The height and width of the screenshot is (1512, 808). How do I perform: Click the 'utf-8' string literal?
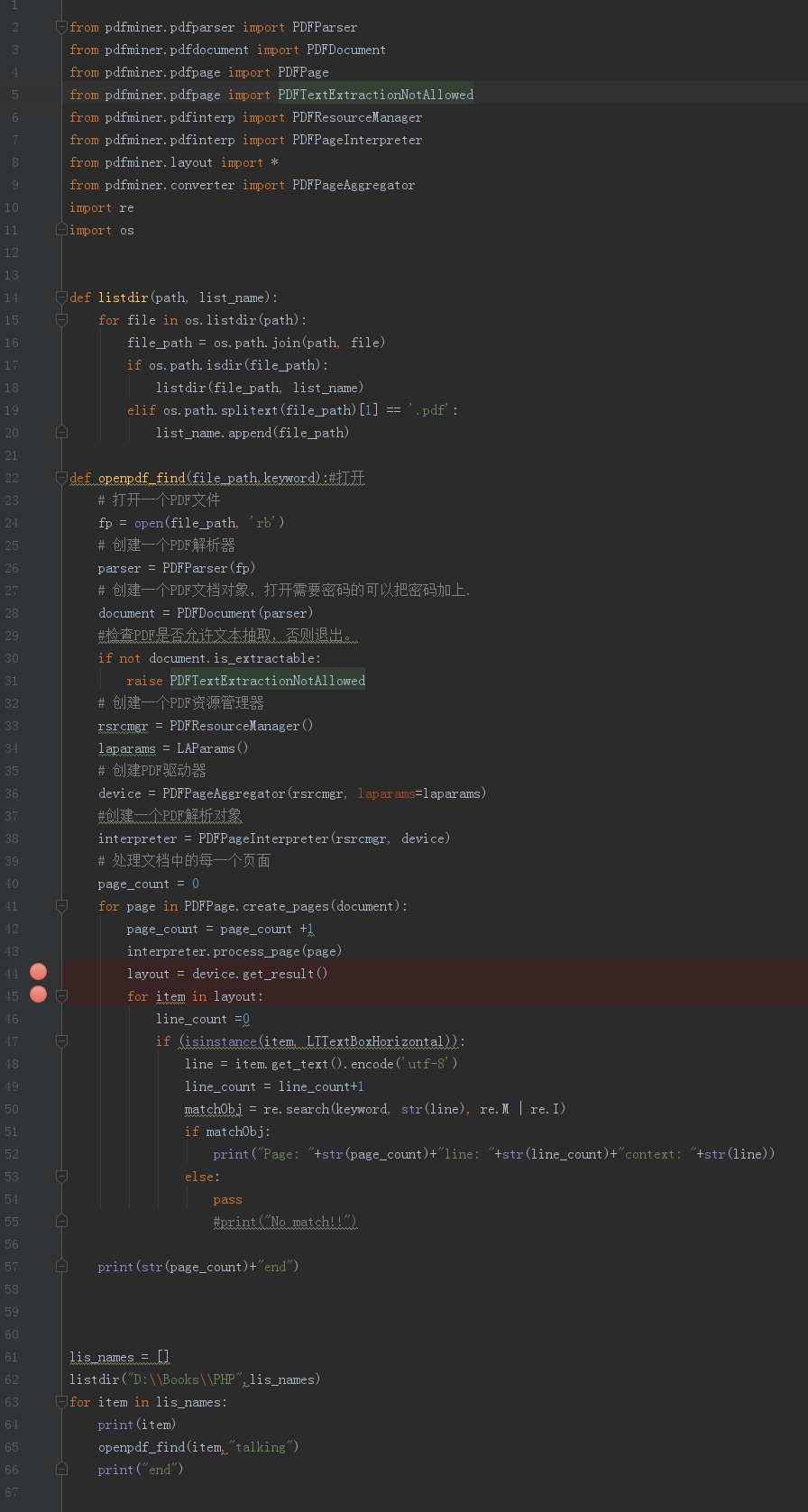(426, 1064)
